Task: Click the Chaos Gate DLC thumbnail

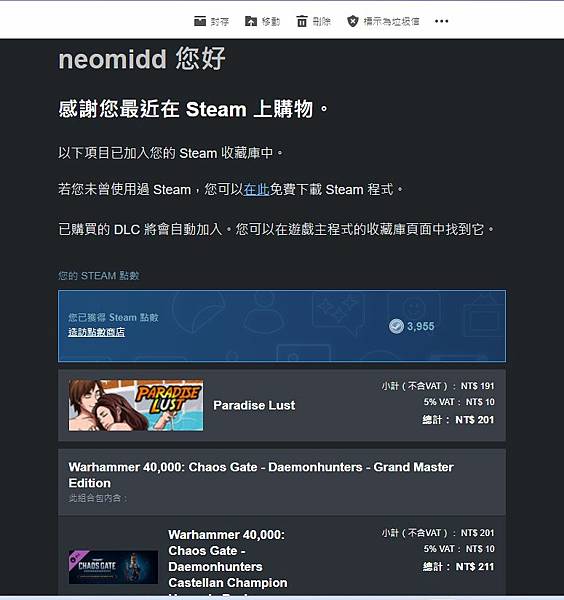Action: [113, 567]
